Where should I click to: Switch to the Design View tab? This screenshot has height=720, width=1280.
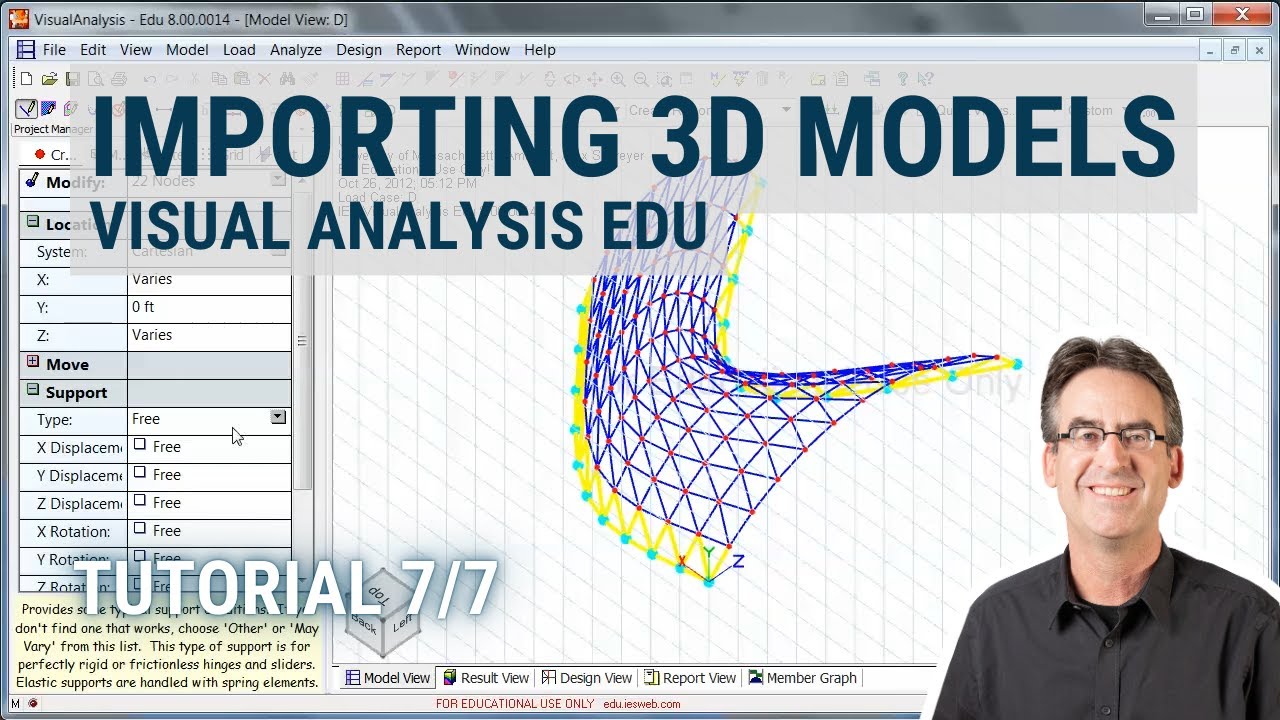pyautogui.click(x=586, y=678)
